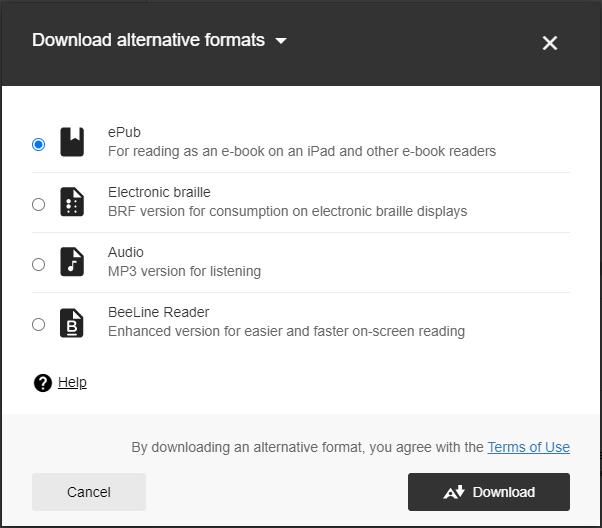Select the ePub radio button

38,144
